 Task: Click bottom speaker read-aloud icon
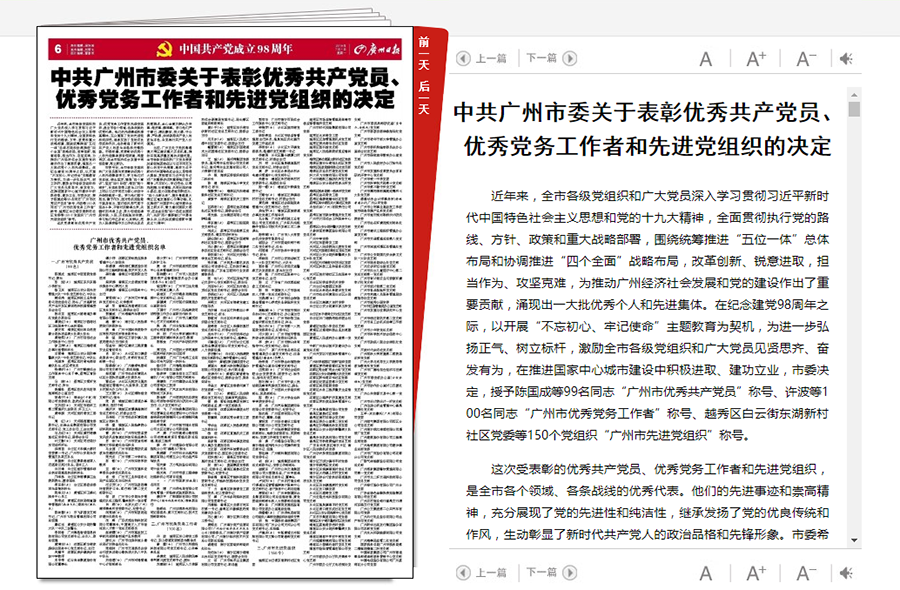tap(846, 573)
